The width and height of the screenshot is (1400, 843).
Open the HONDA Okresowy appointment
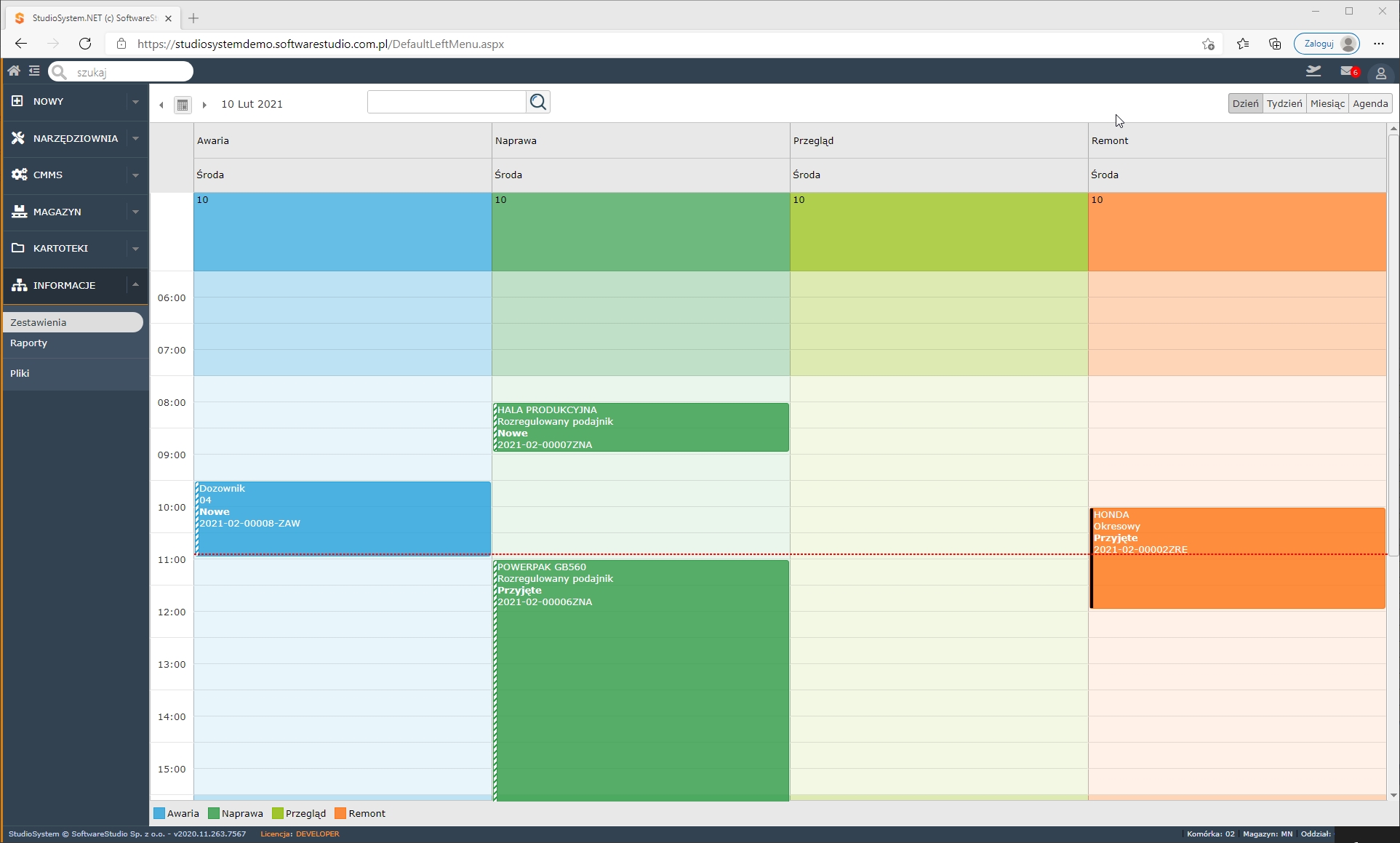1237,558
